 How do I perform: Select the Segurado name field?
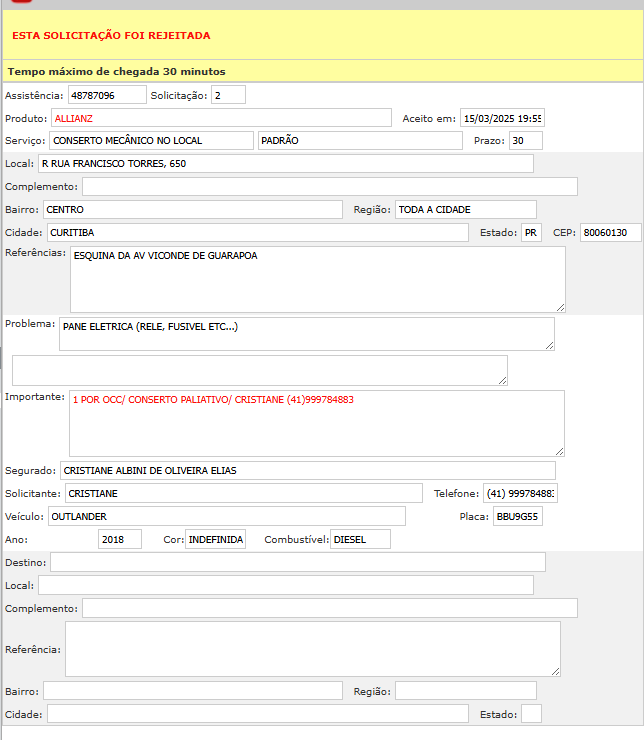pyautogui.click(x=306, y=470)
